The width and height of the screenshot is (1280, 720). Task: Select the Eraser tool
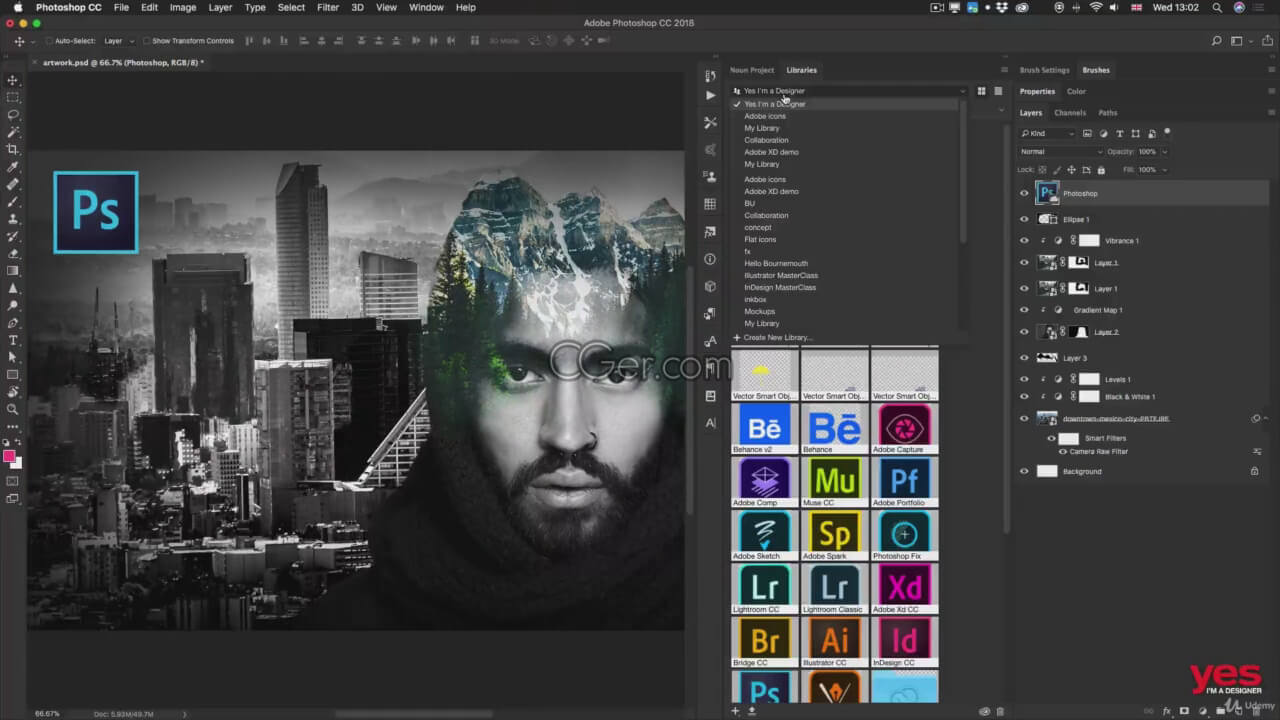point(13,253)
